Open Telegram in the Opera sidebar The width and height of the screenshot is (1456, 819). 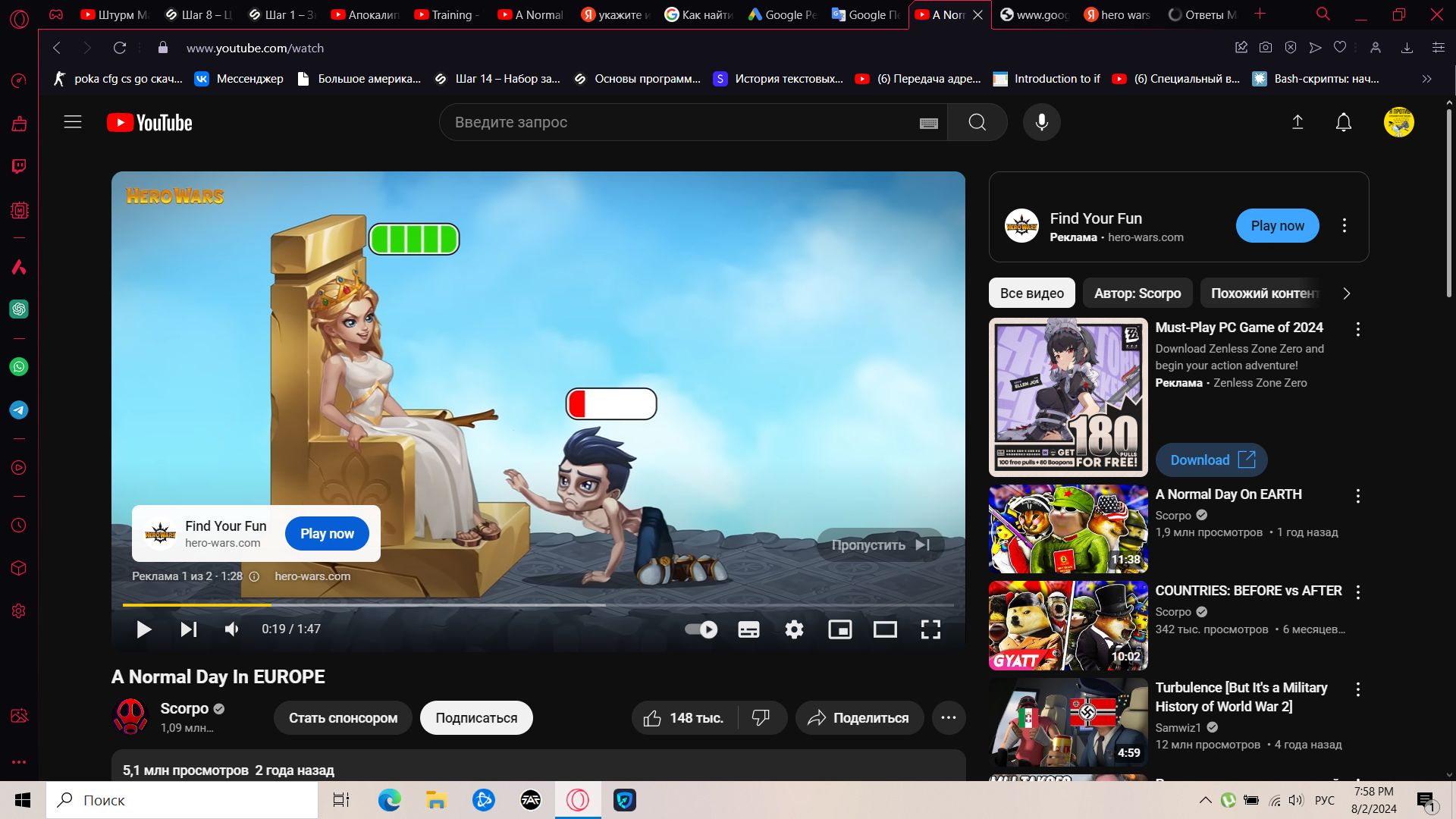coord(19,410)
